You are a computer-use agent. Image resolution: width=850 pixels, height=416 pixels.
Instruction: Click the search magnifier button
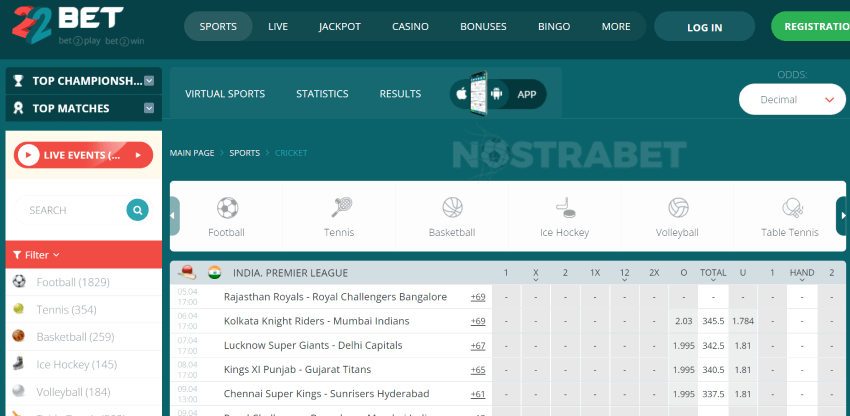pos(138,210)
